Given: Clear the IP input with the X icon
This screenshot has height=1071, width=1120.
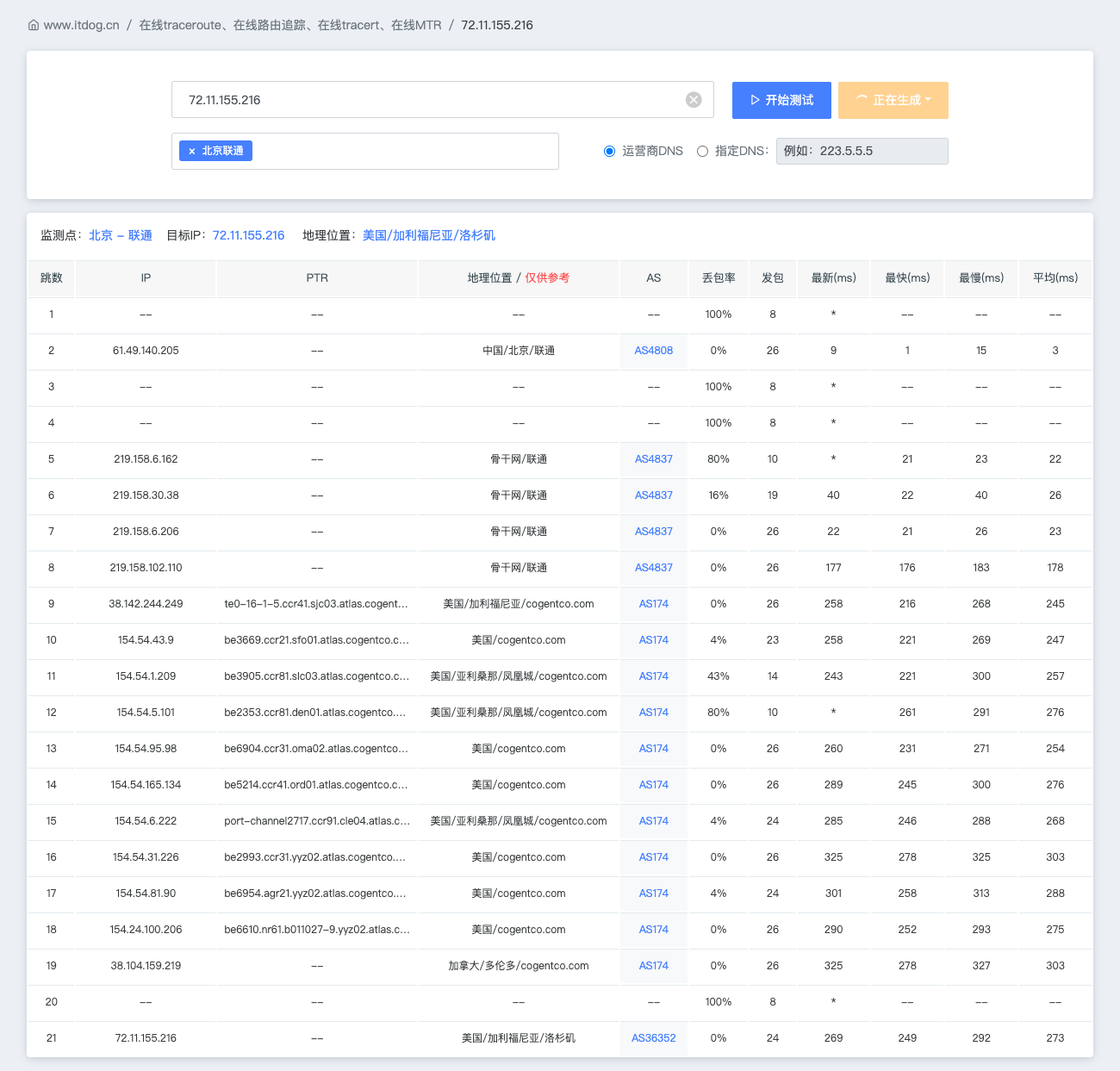Looking at the screenshot, I should click(694, 100).
